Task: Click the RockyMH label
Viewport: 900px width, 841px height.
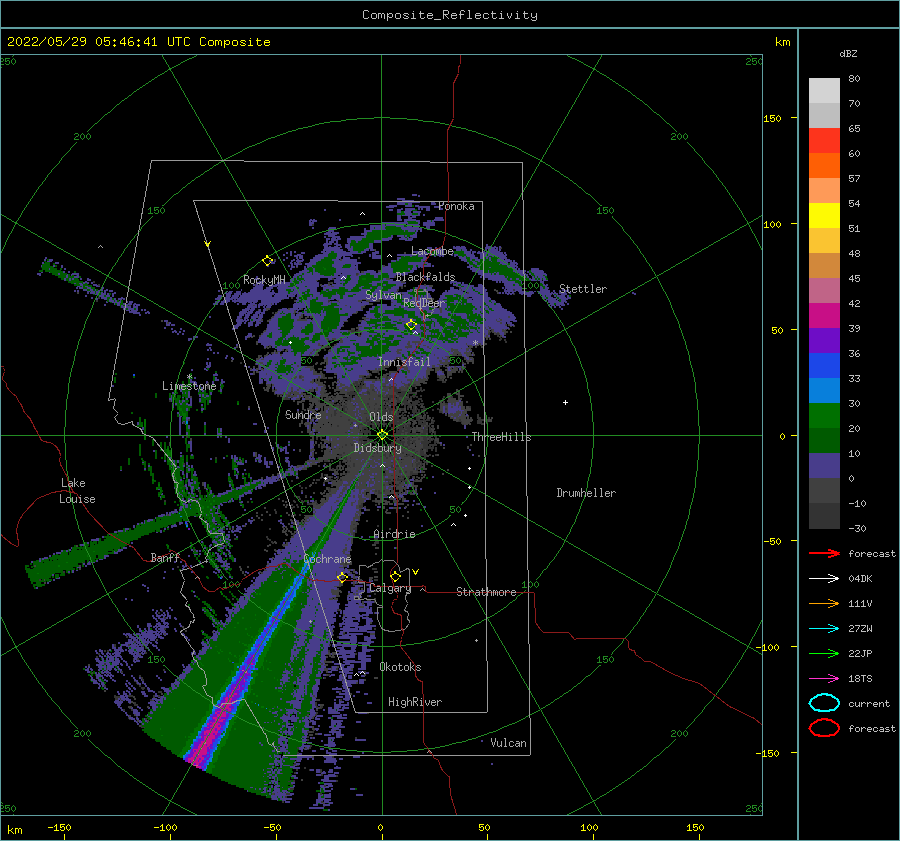Action: (264, 280)
